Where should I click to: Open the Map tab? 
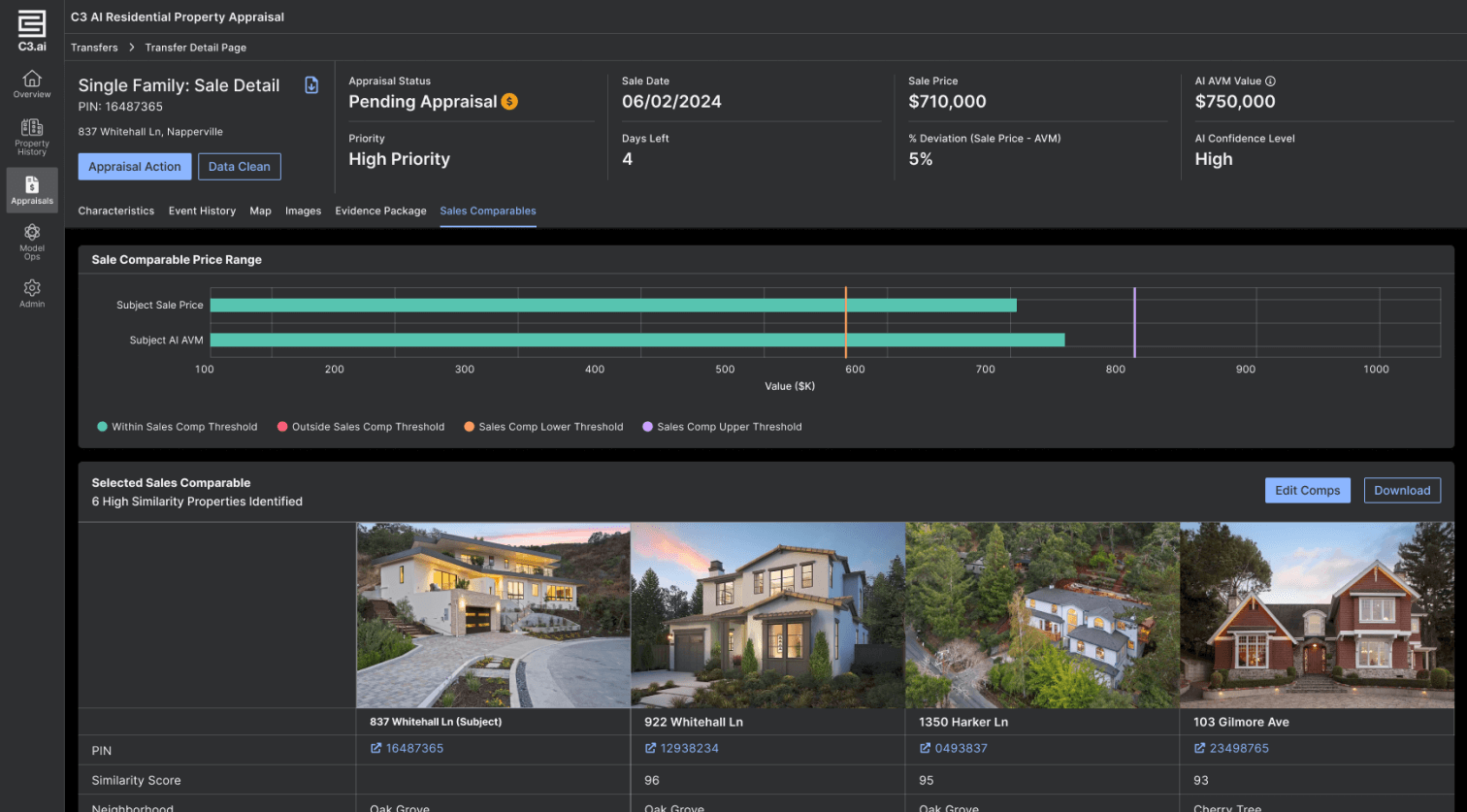point(260,211)
